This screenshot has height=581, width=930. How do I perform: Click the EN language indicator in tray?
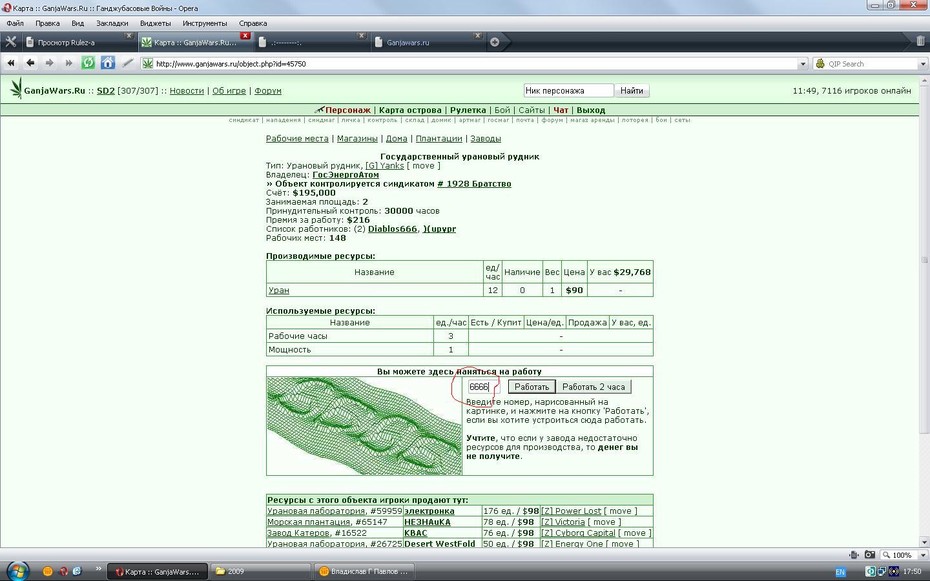click(x=840, y=572)
